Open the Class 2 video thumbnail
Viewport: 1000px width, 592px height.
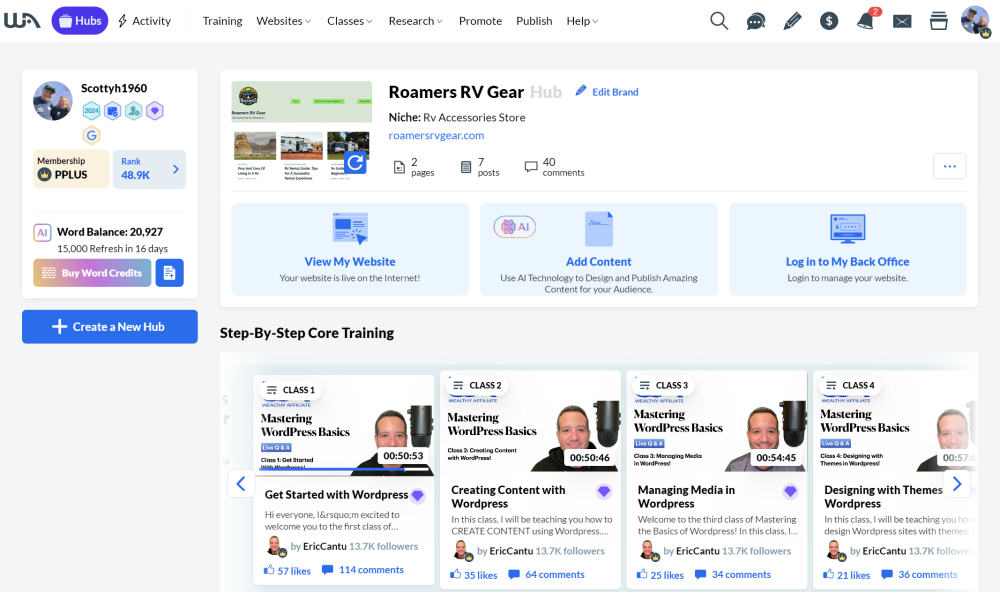tap(531, 421)
